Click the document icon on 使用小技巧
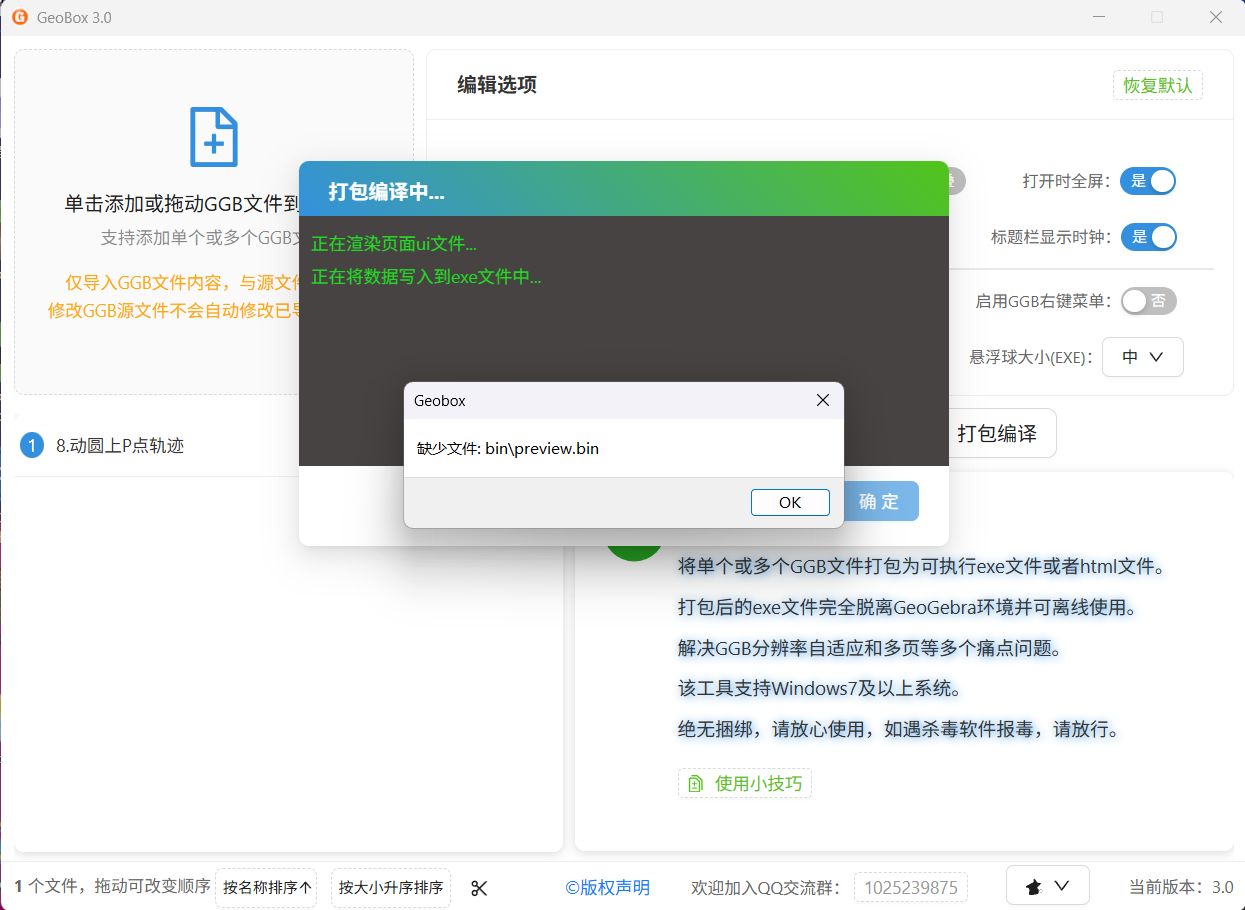The height and width of the screenshot is (910, 1245). pyautogui.click(x=696, y=784)
